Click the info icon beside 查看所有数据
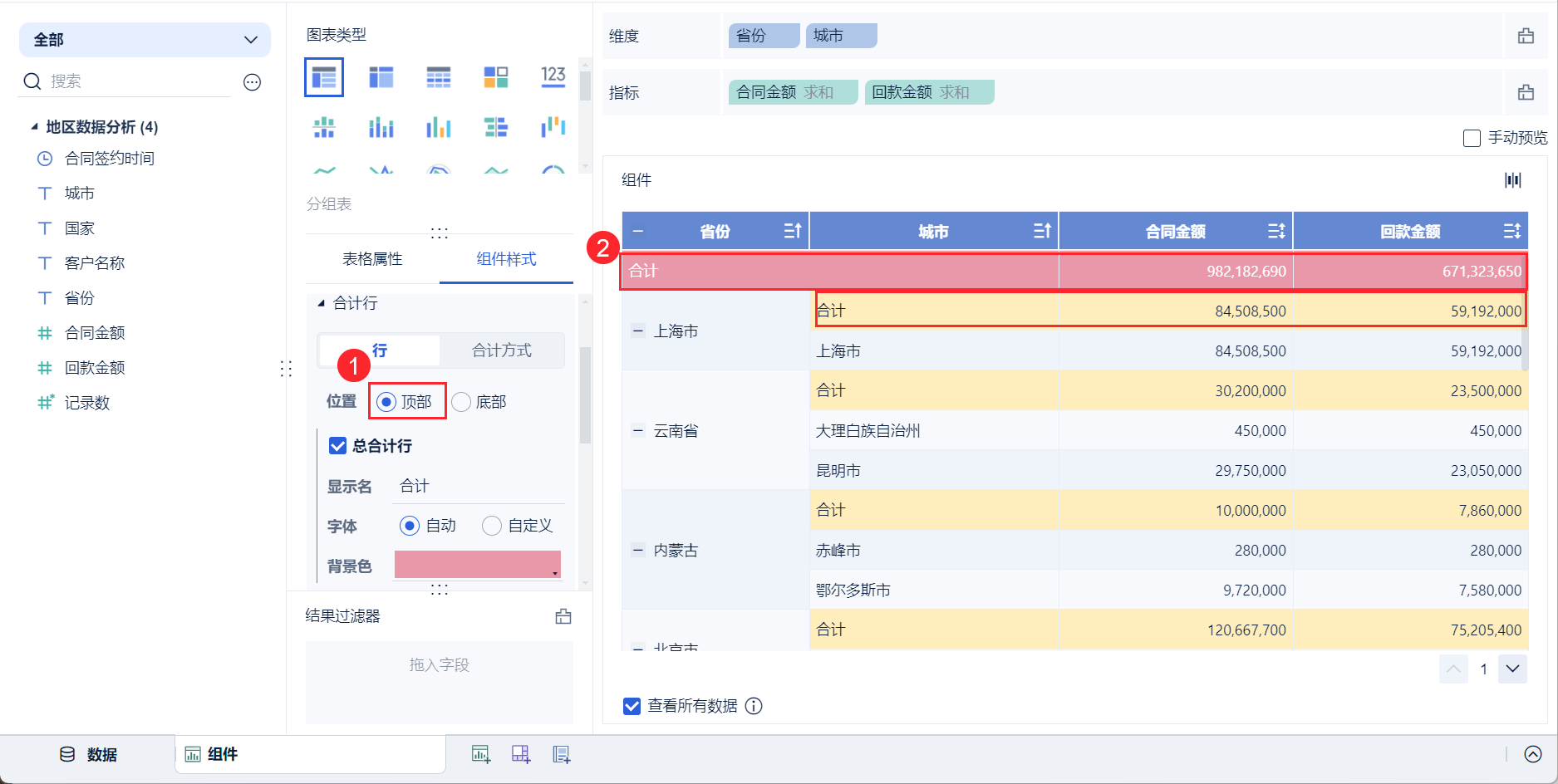 click(x=754, y=706)
